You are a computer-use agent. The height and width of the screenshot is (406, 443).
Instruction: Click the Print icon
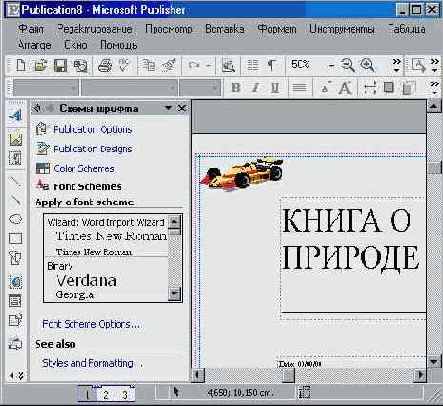[105, 65]
